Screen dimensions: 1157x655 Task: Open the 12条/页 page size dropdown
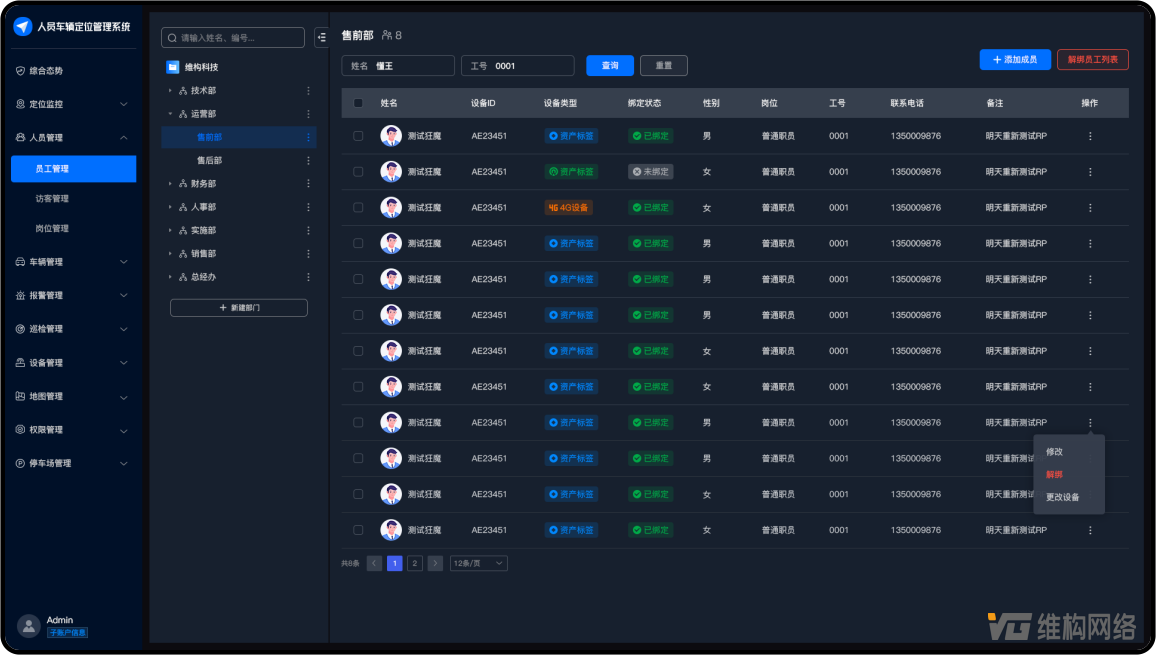[478, 563]
